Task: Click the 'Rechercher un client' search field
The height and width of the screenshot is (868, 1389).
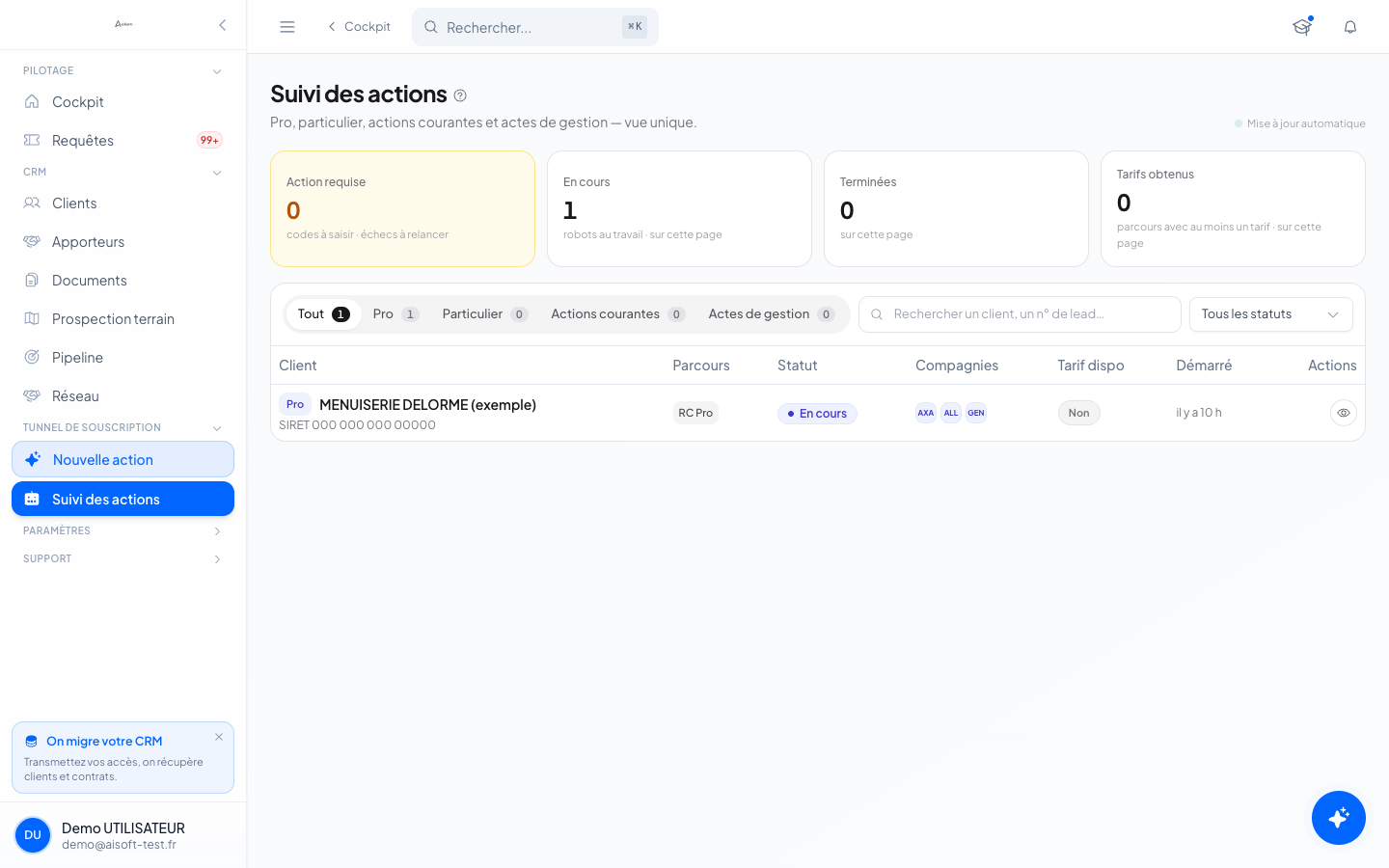Action: (x=1020, y=314)
